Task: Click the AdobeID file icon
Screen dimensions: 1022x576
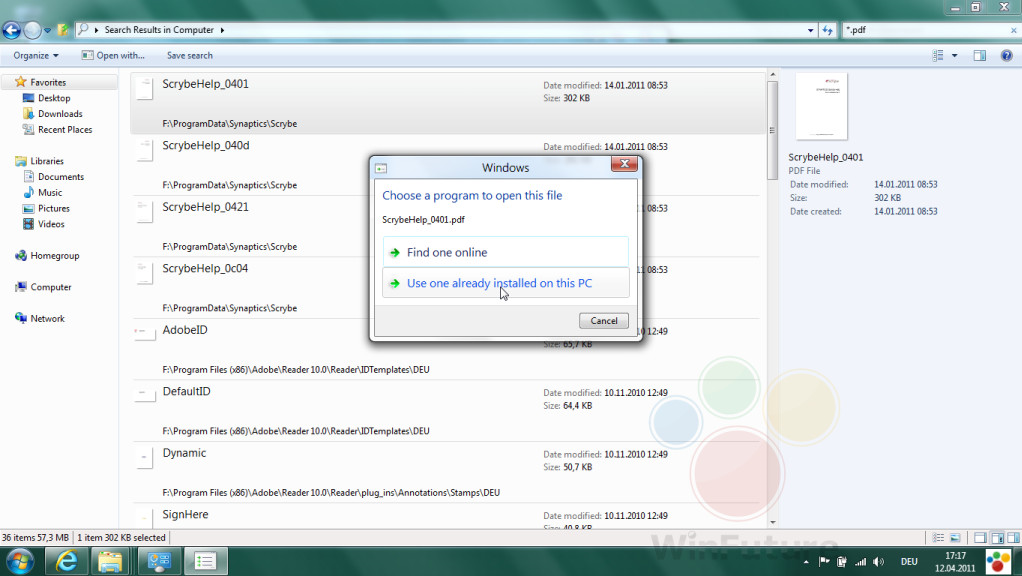Action: pyautogui.click(x=145, y=332)
